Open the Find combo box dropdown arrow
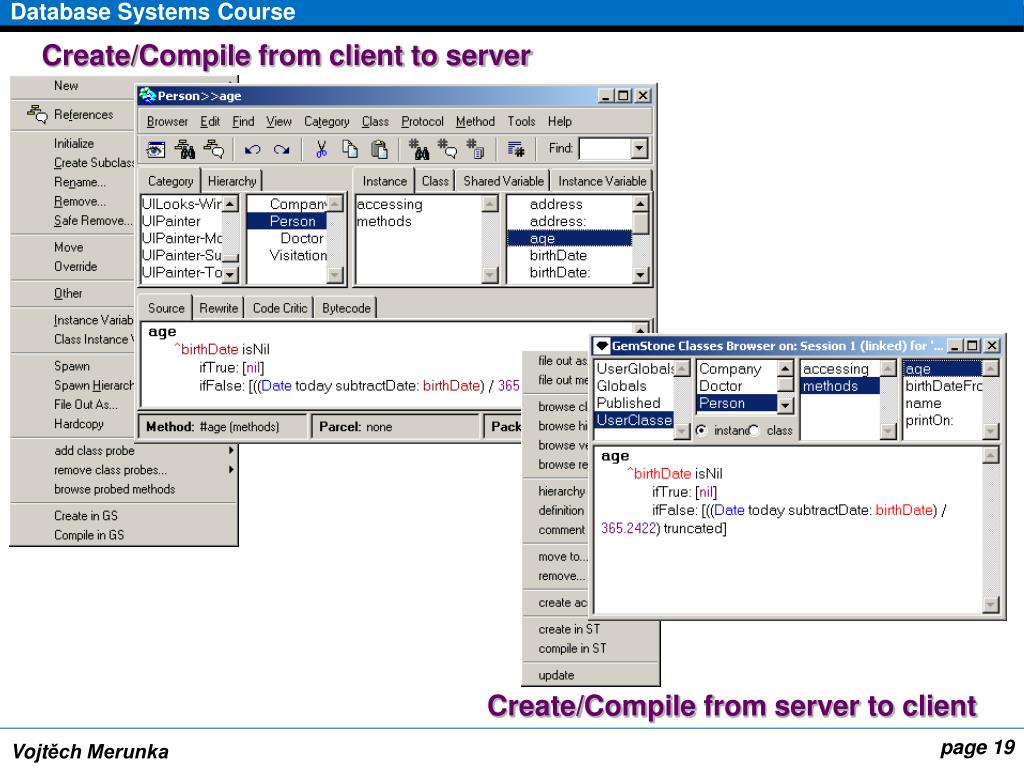Viewport: 1024px width, 768px height. click(x=639, y=149)
